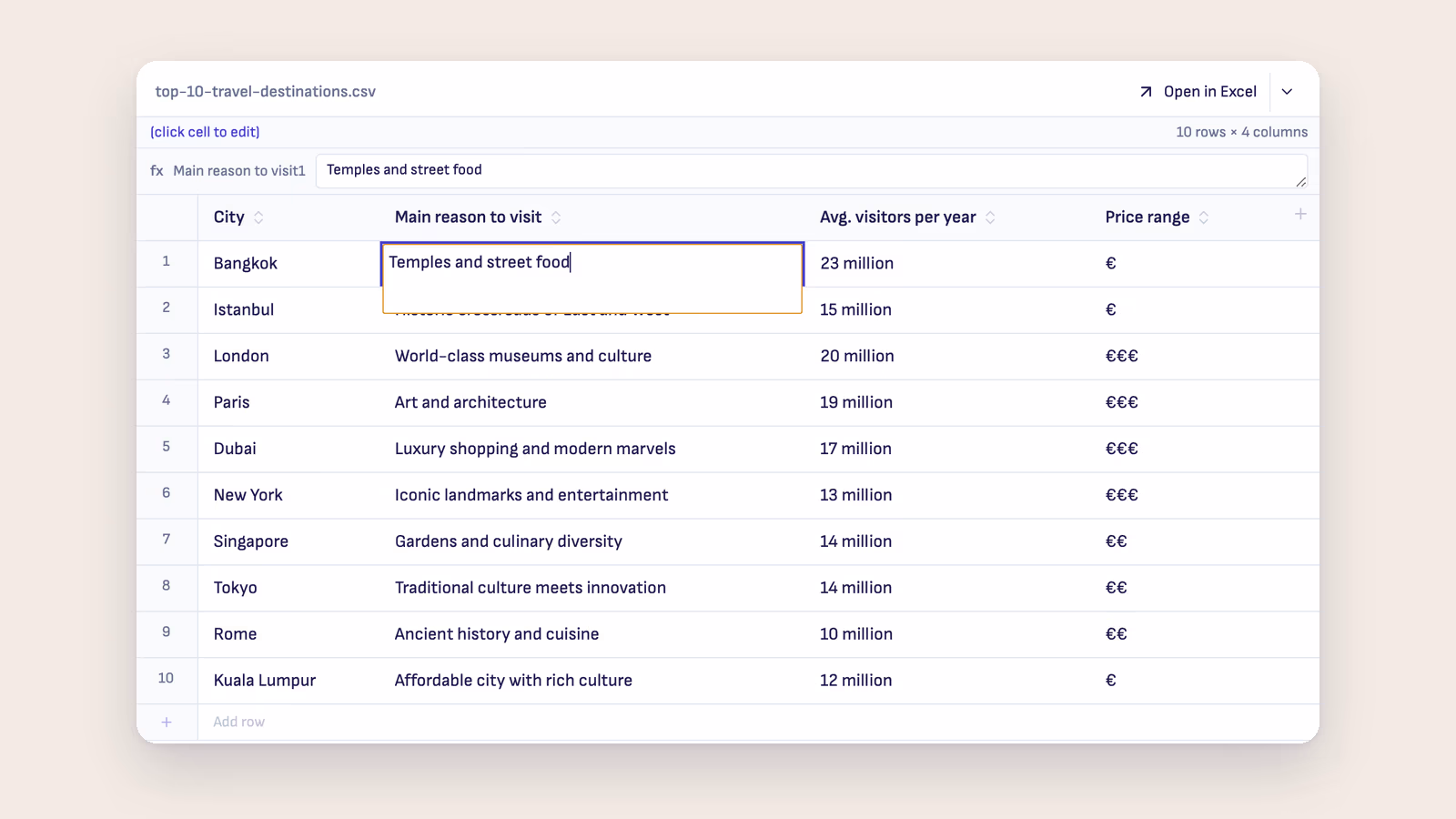
Task: Click the plus icon beside Add row
Action: coord(167,722)
